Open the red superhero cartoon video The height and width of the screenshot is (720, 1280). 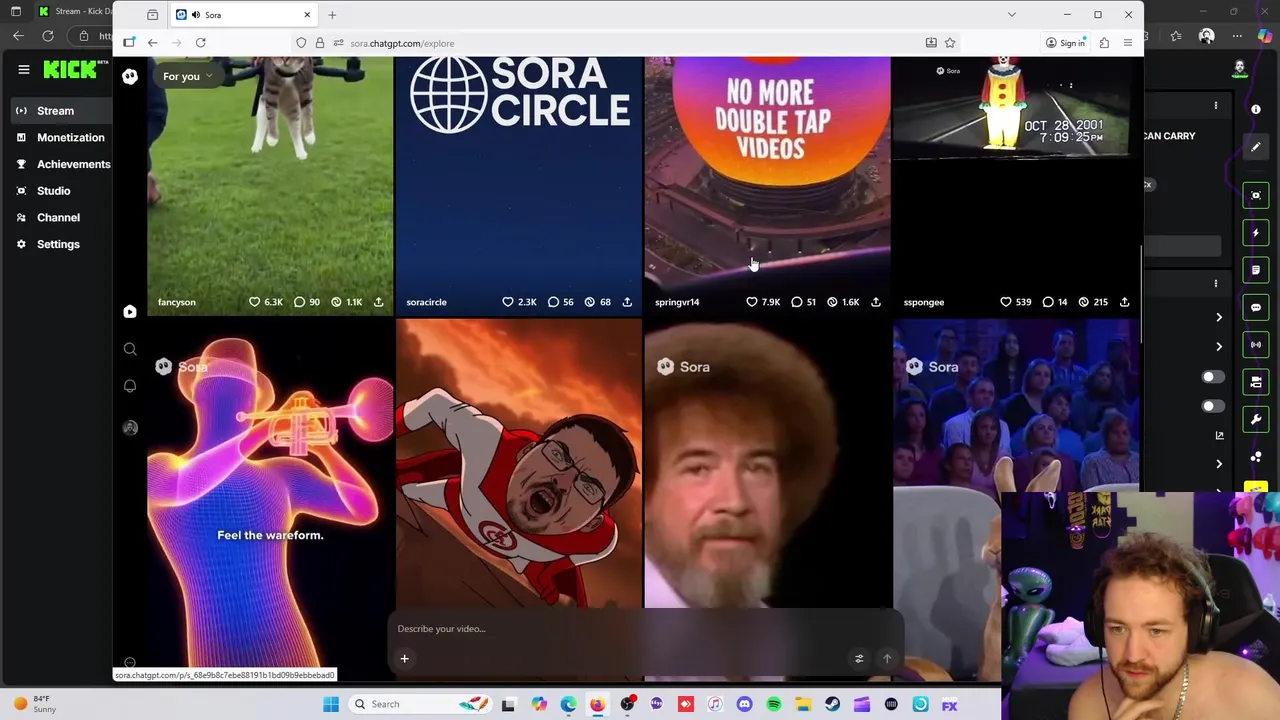(518, 465)
